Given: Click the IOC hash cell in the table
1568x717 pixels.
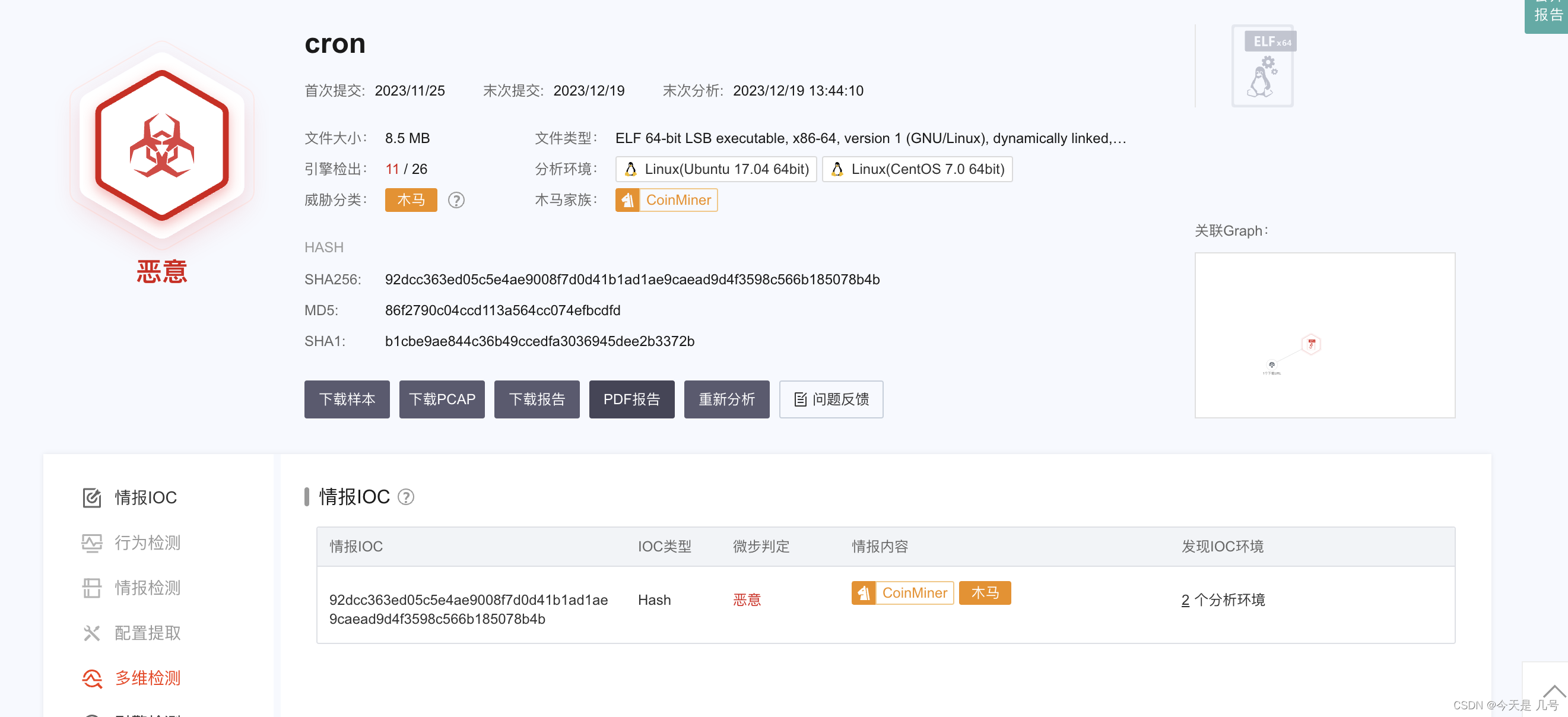Looking at the screenshot, I should 469,609.
